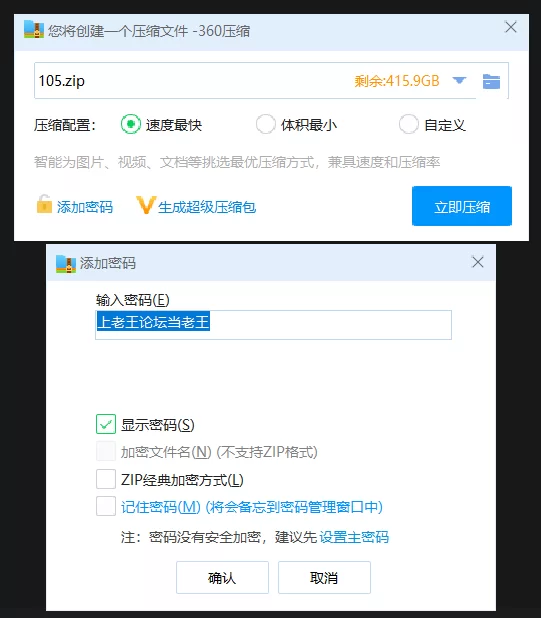Click the browse folder icon beside 105.zip
The image size is (541, 618).
(491, 81)
